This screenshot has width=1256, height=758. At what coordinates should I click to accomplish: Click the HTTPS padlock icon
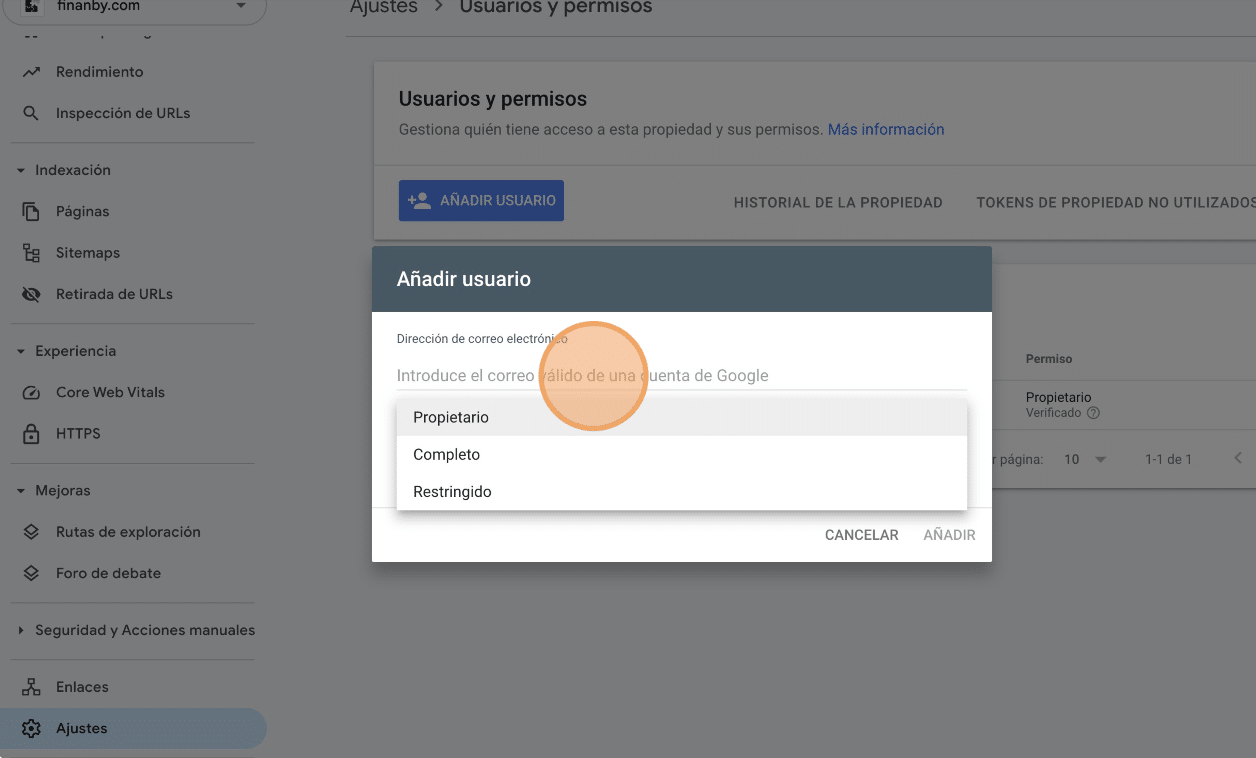31,434
